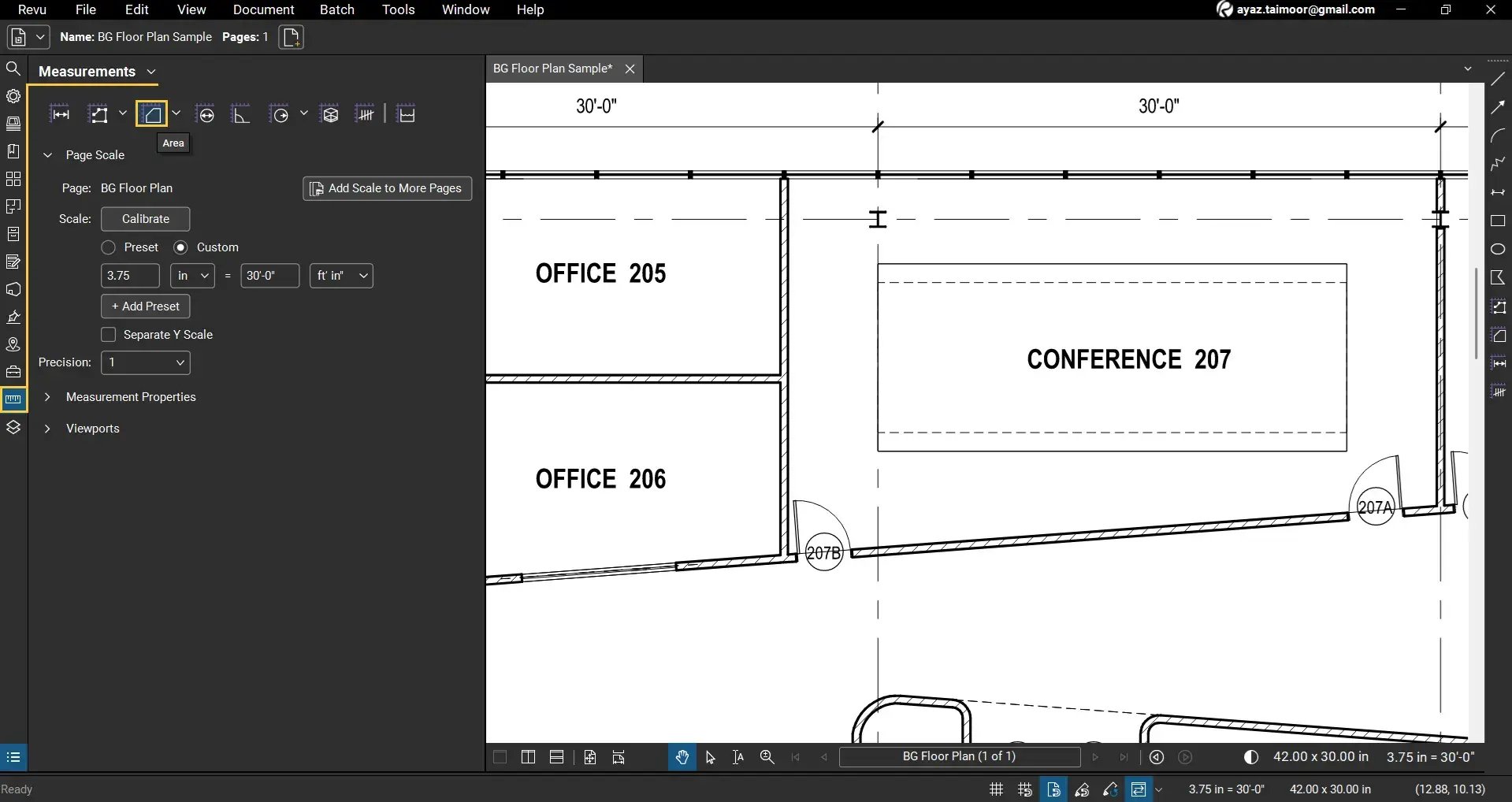The image size is (1512, 802).
Task: Select the Ellipse tool in right toolbar
Action: (1498, 249)
